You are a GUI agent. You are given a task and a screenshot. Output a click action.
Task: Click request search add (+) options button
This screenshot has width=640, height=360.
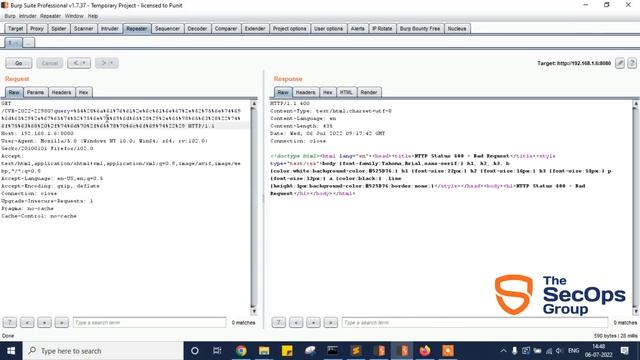click(x=44, y=322)
